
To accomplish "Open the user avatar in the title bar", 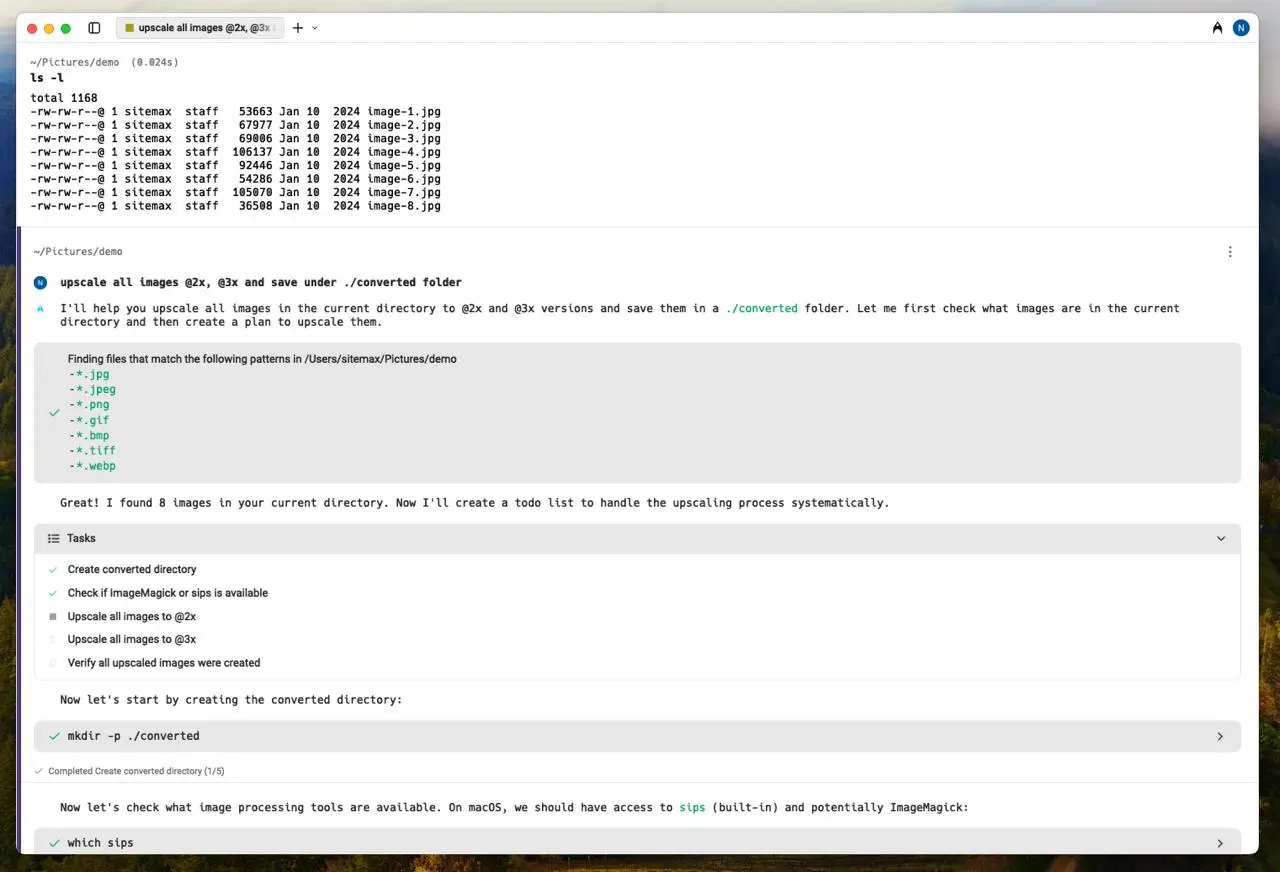I will [1241, 28].
